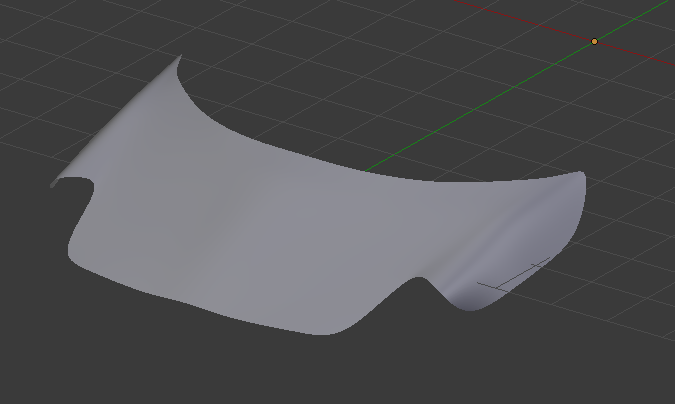The image size is (675, 404).
Task: Click the grid floor in the bottom-right corner
Action: point(620,360)
